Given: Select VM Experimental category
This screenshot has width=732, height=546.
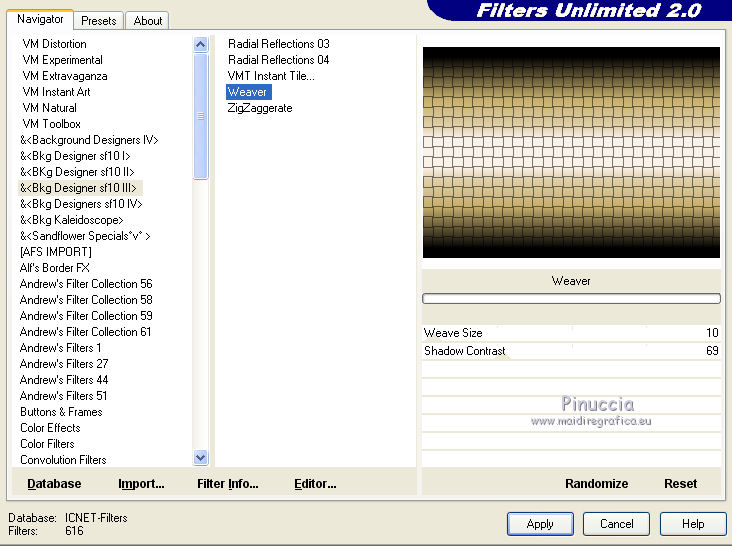Looking at the screenshot, I should coord(63,60).
